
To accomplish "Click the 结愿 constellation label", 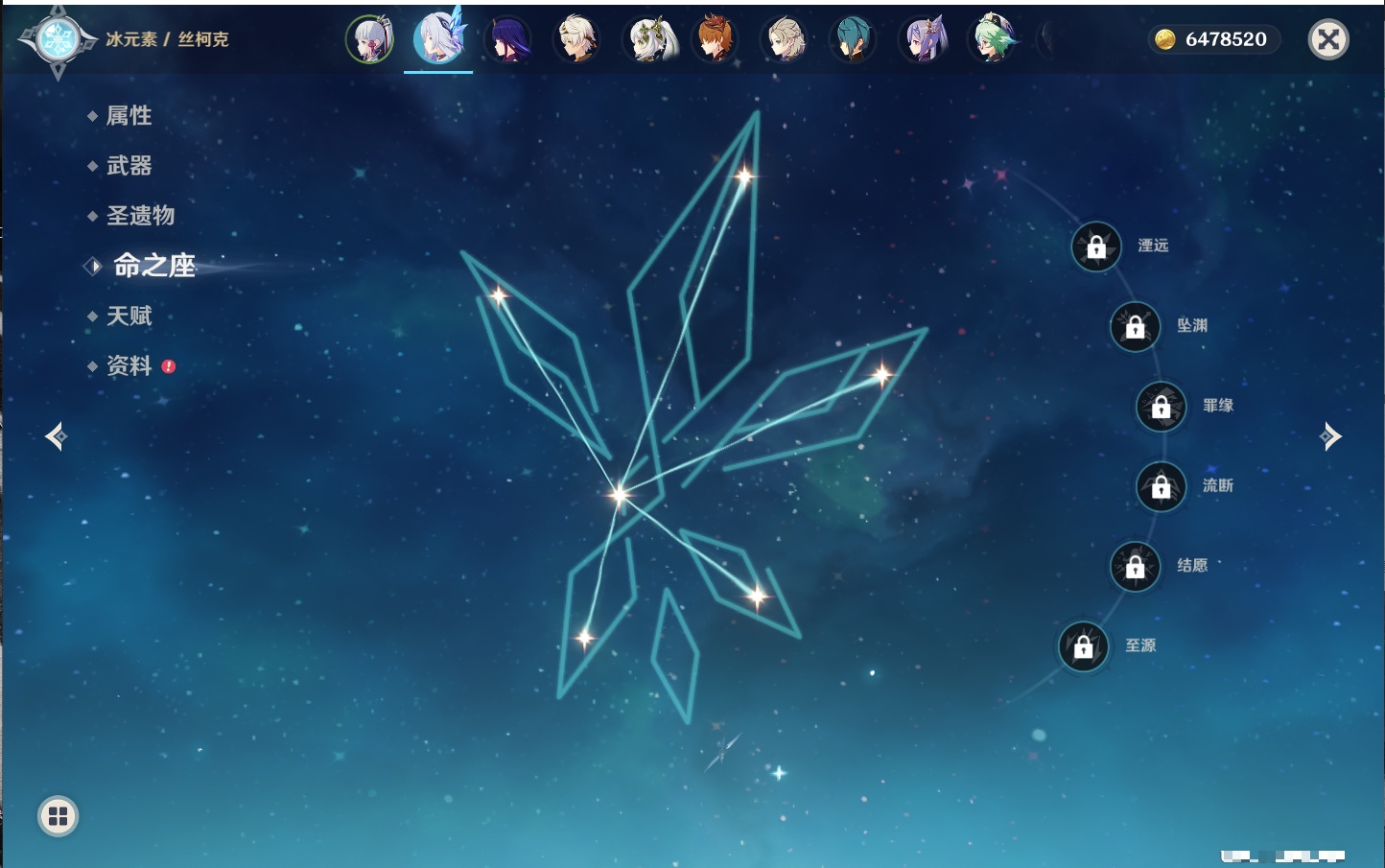I will click(x=1192, y=565).
